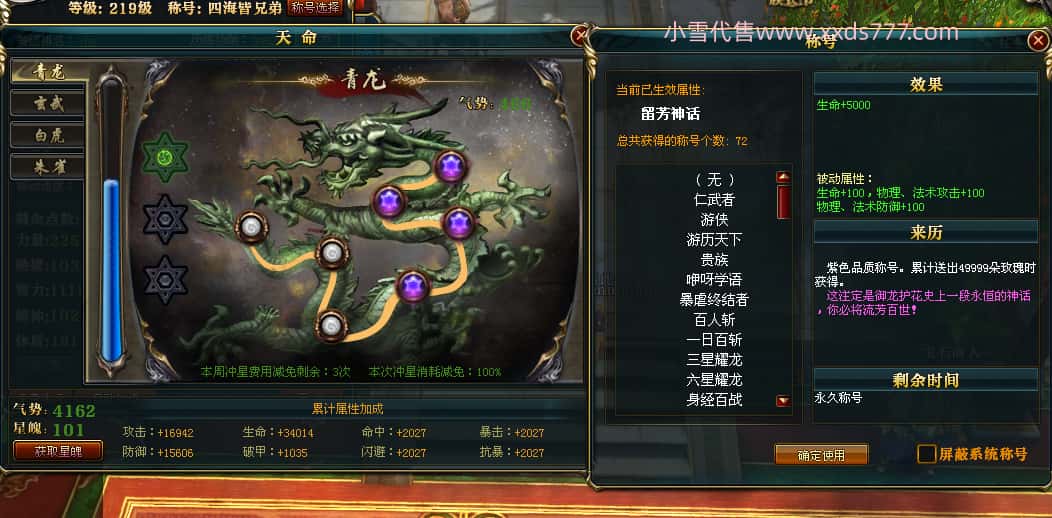Screen dimensions: 1052x518
Task: Switch to the 玄武 tab
Action: coord(48,103)
